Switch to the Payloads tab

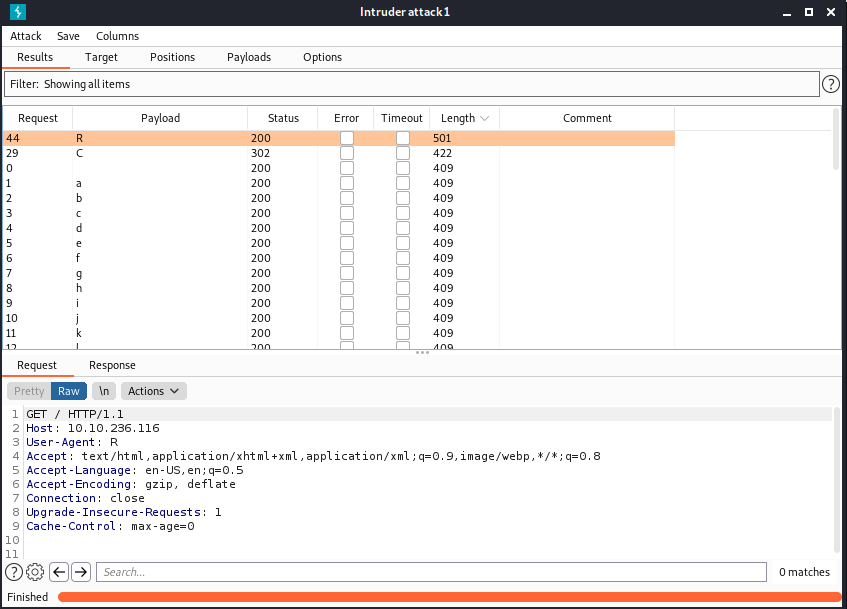248,57
